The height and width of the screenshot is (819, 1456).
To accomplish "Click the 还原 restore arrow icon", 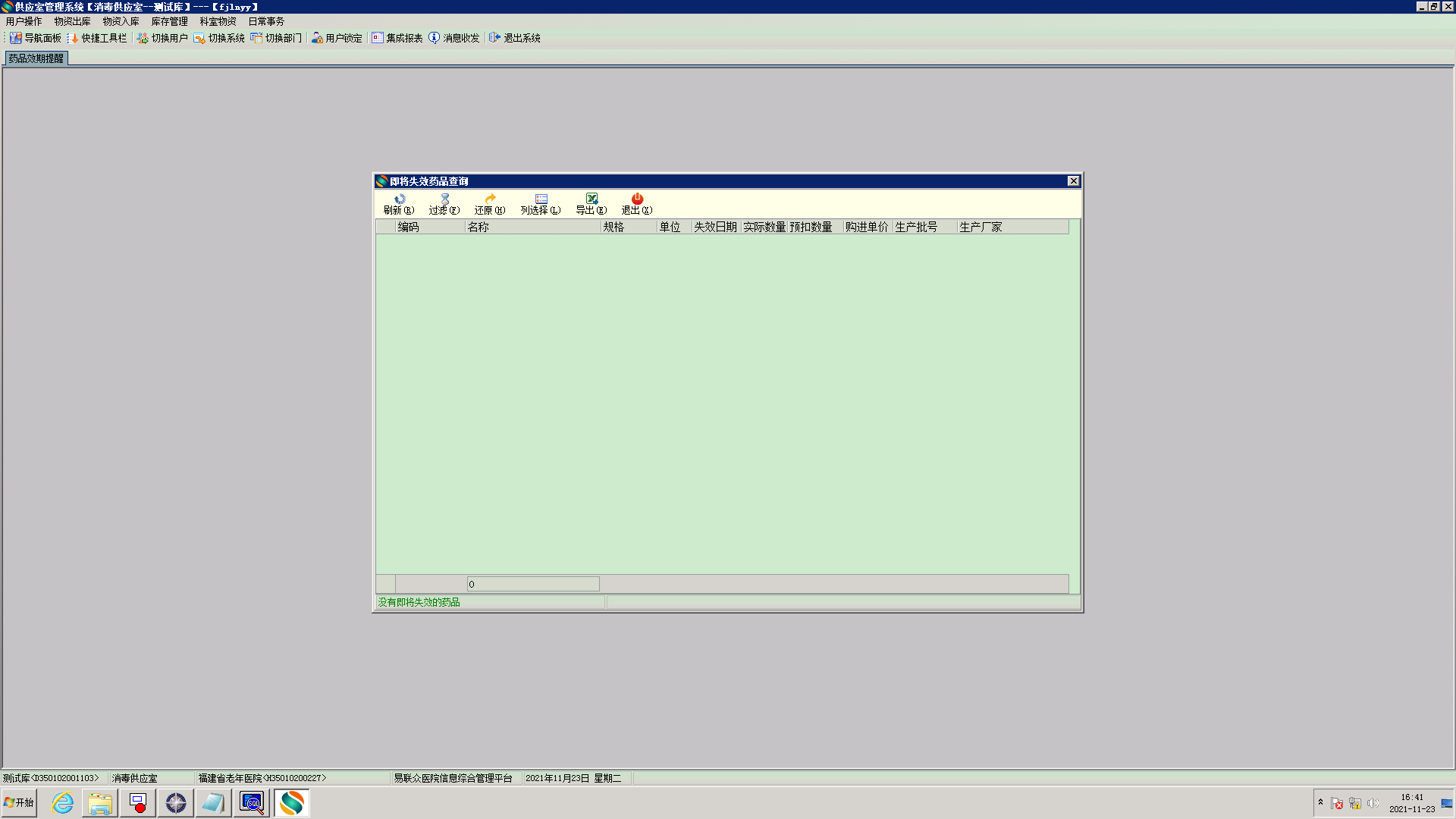I will (490, 199).
